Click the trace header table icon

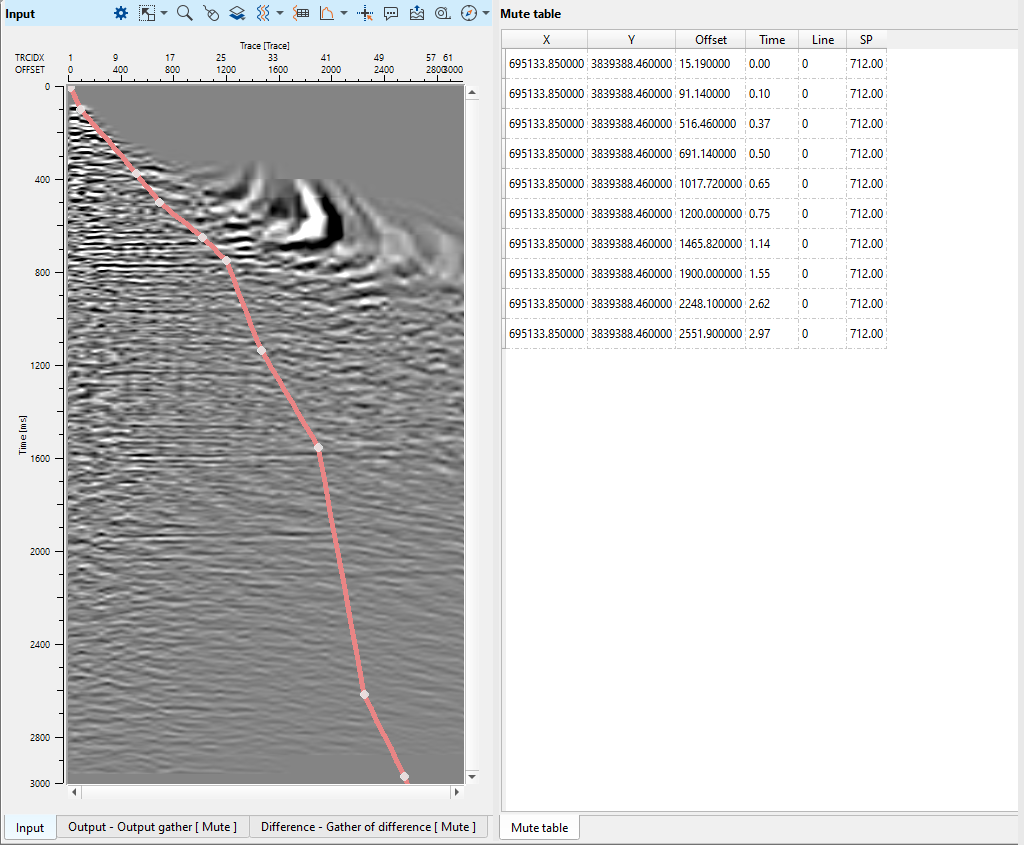(301, 13)
